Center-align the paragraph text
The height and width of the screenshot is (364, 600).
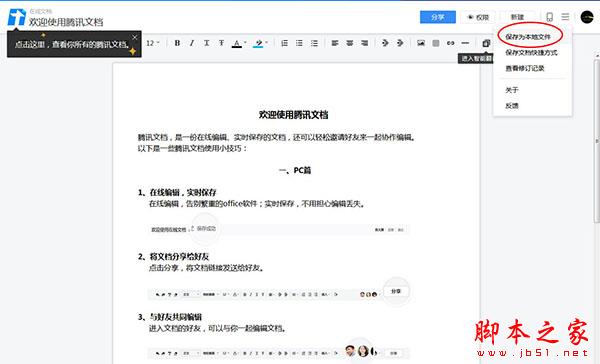click(350, 43)
